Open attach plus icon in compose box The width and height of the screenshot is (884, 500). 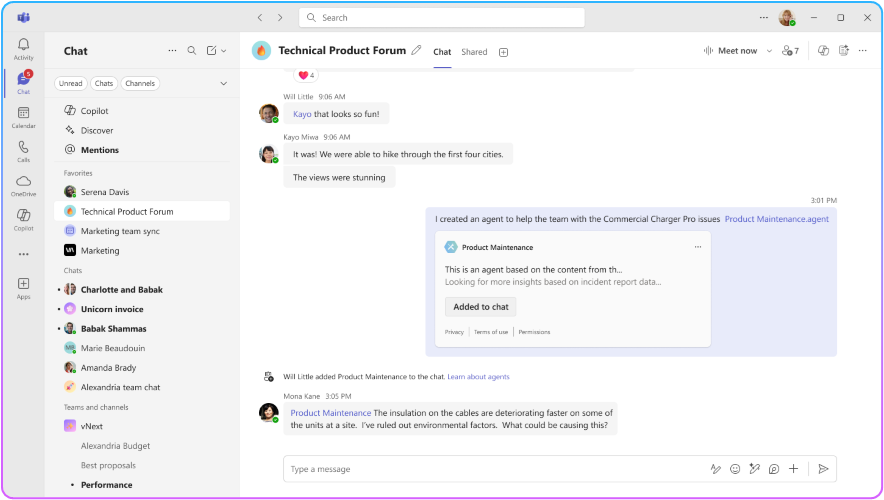793,469
